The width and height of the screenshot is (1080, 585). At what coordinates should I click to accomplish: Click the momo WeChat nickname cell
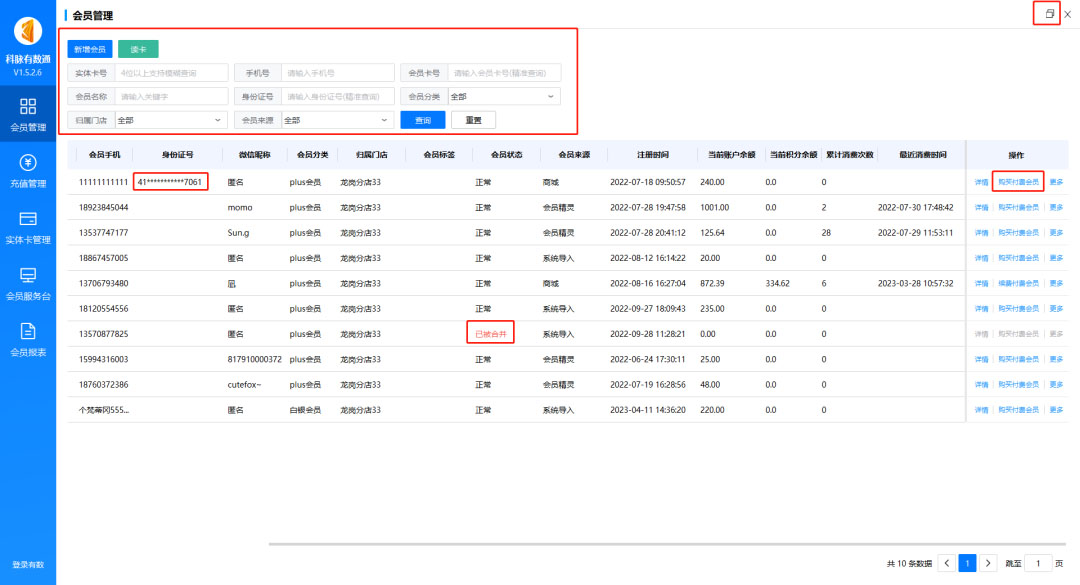(240, 207)
